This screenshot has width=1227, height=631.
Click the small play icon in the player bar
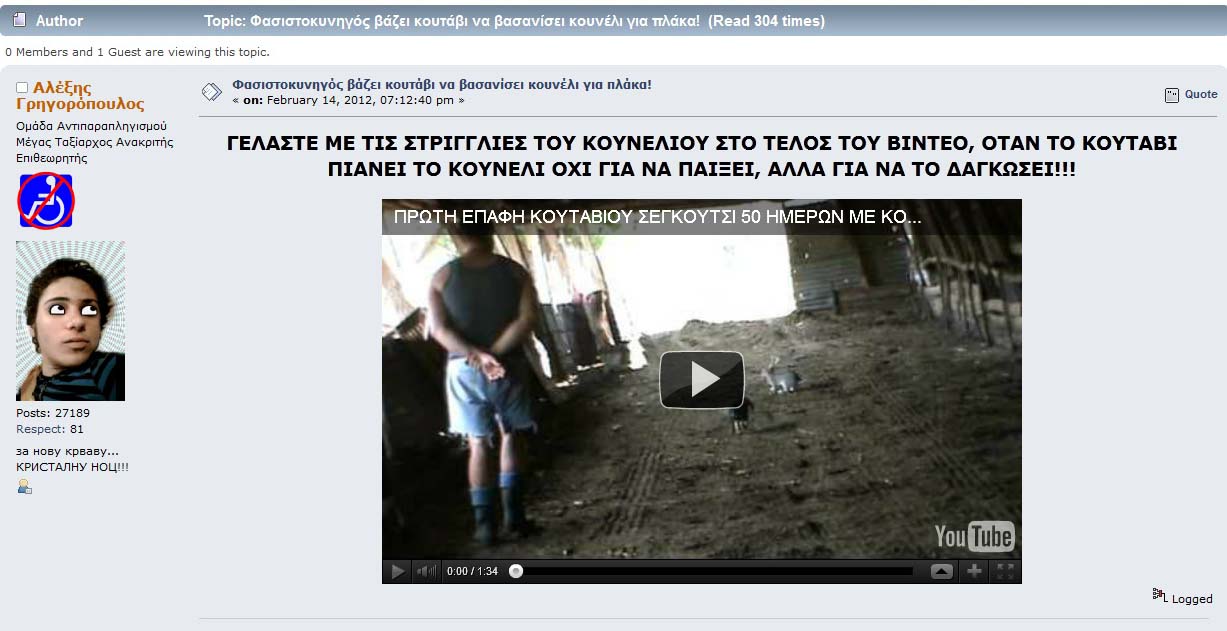(398, 571)
